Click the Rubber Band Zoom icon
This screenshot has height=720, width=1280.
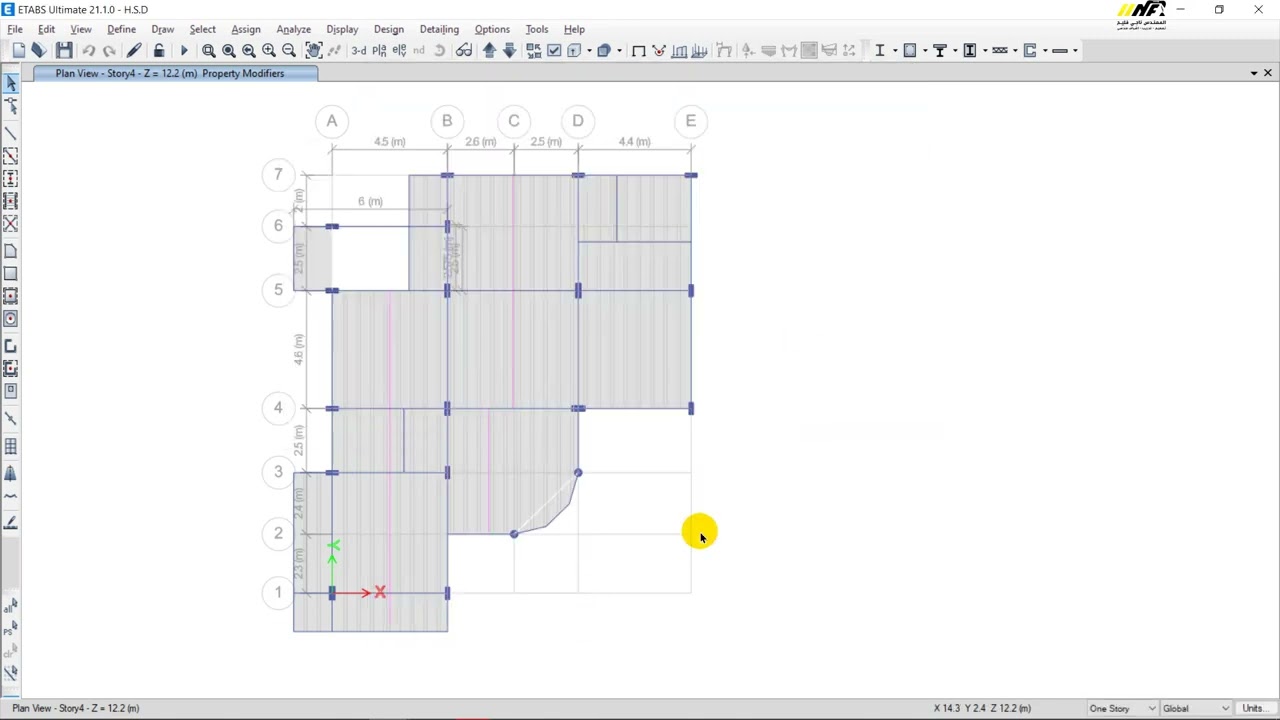click(x=208, y=50)
